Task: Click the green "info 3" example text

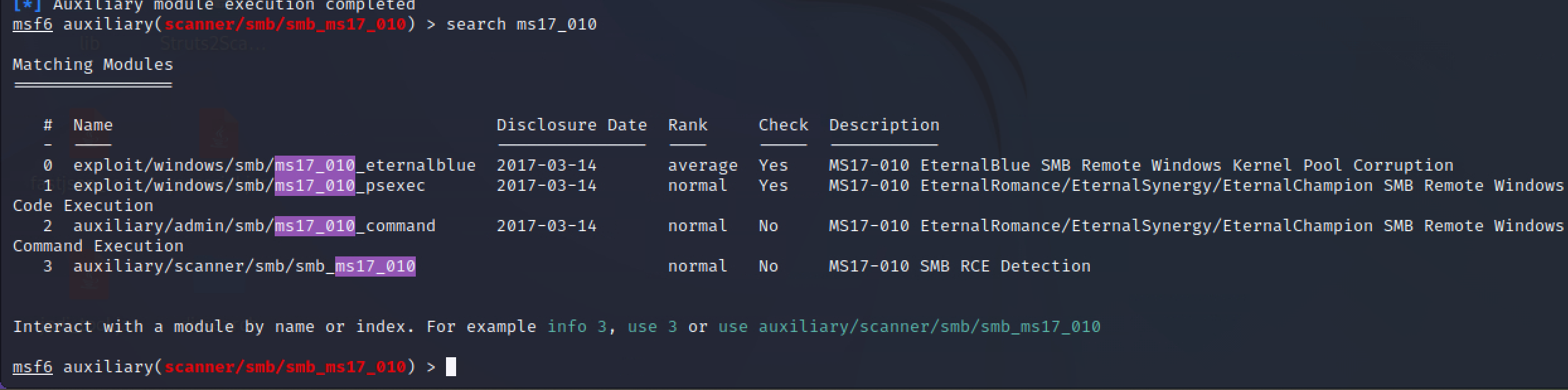Action: [576, 327]
